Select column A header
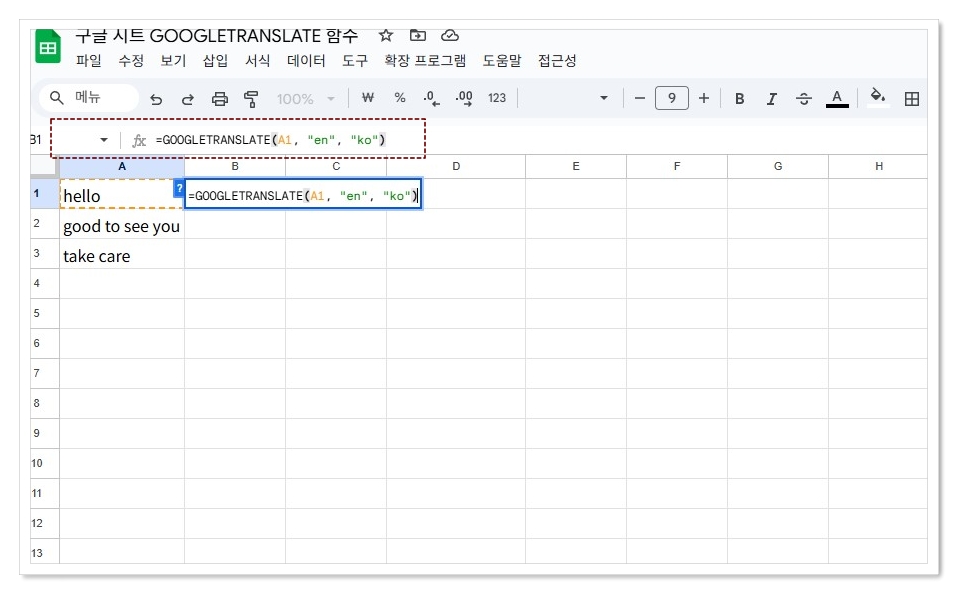 (x=122, y=166)
